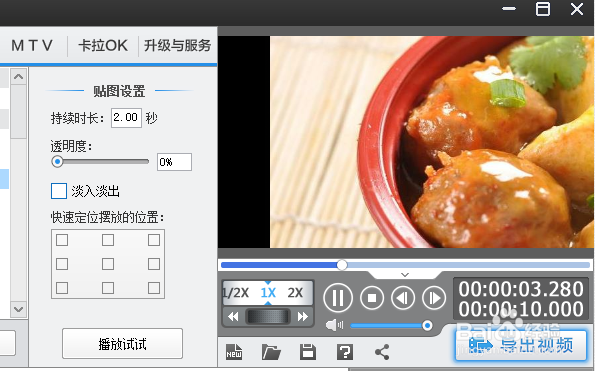Position sticker at bottom-right checkbox
595x371 pixels.
pyautogui.click(x=154, y=288)
